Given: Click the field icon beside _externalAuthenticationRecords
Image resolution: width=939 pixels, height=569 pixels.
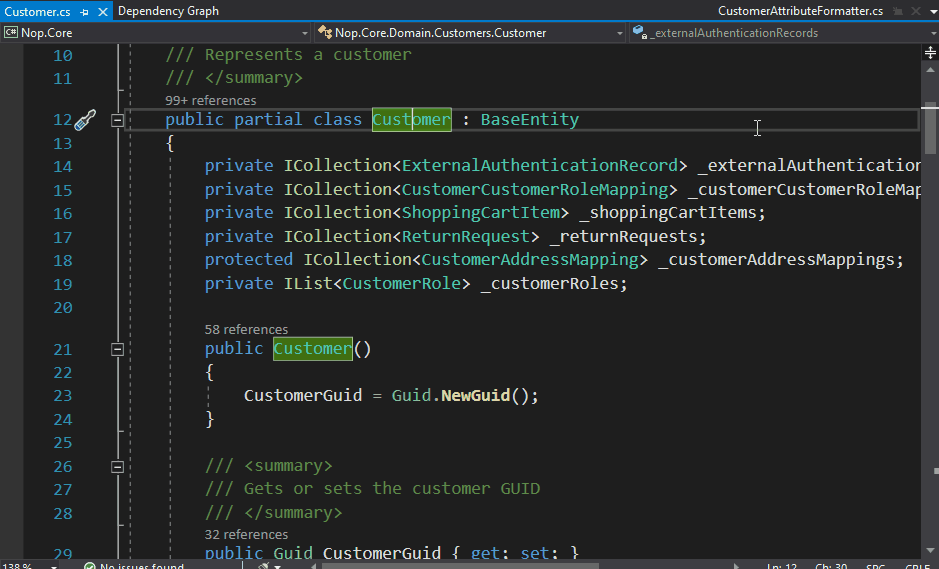Looking at the screenshot, I should pyautogui.click(x=639, y=33).
